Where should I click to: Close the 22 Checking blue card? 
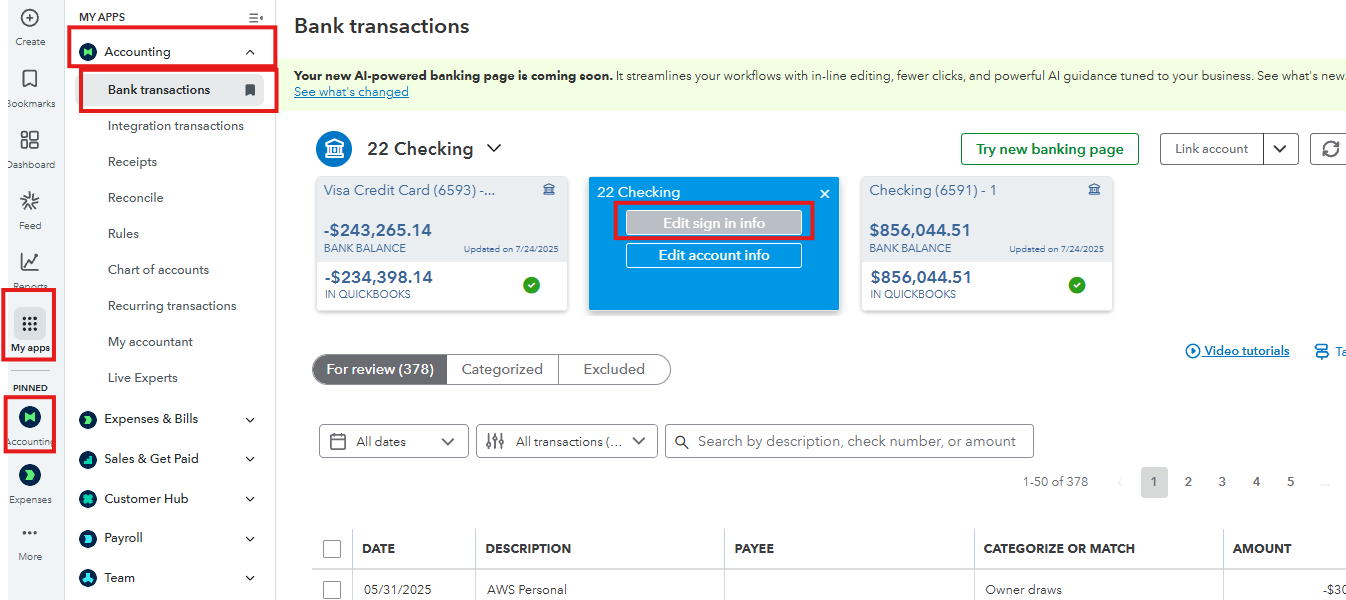(824, 194)
